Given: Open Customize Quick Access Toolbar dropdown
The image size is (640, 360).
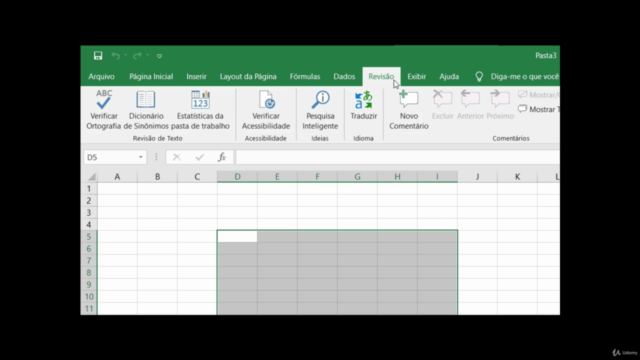Looking at the screenshot, I should [160, 56].
